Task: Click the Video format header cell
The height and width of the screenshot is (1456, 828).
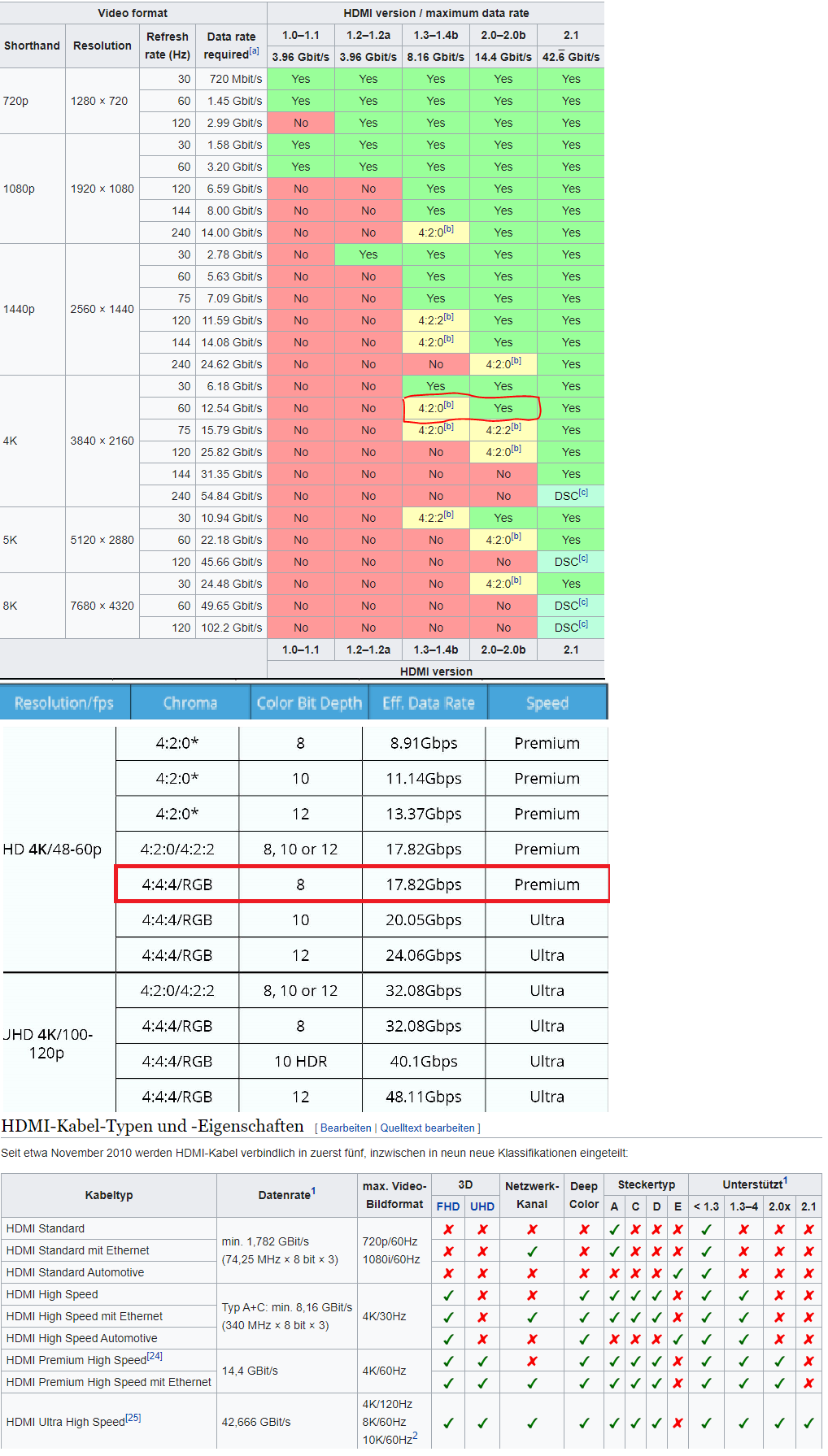Action: (x=133, y=13)
